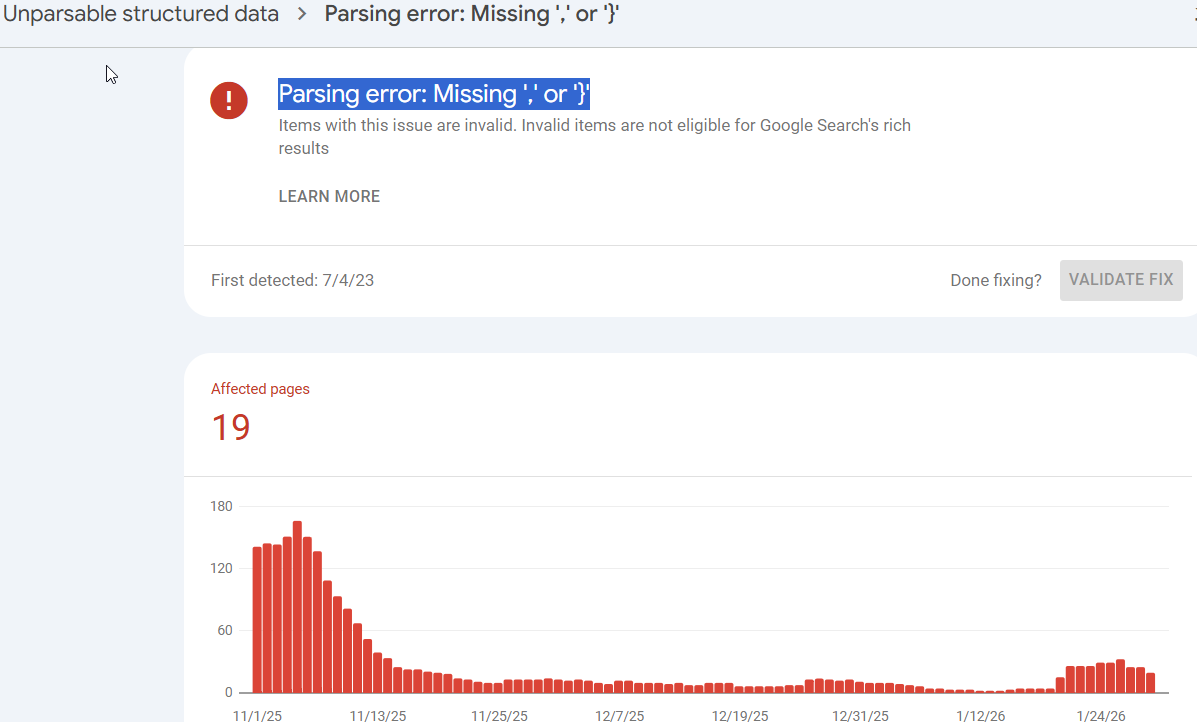This screenshot has width=1197, height=722.
Task: Click the red error exclamation icon
Action: pos(229,100)
